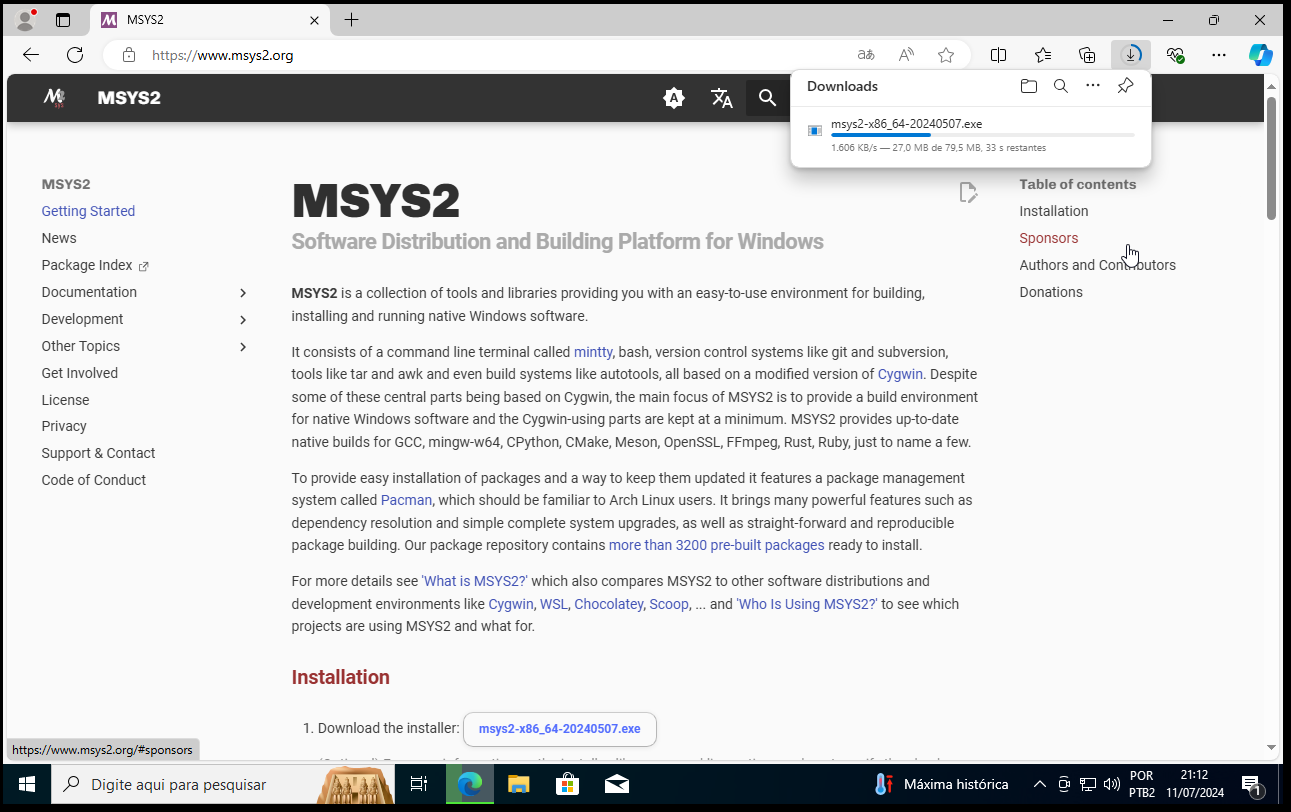Click the page vertical scrollbar thumb
Image resolution: width=1291 pixels, height=812 pixels.
1271,158
